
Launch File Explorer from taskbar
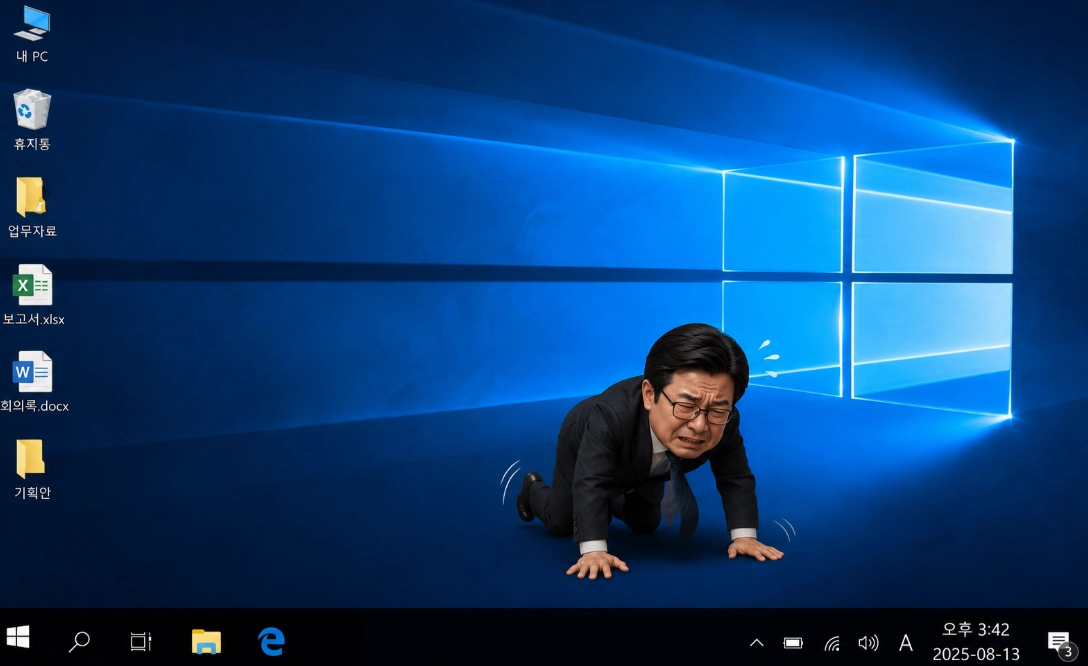[206, 641]
